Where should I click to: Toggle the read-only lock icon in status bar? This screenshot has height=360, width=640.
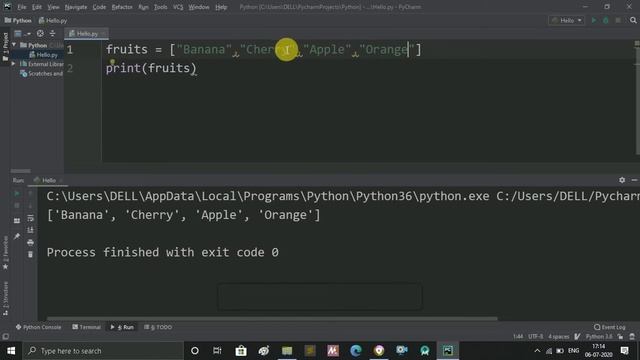pyautogui.click(x=620, y=336)
